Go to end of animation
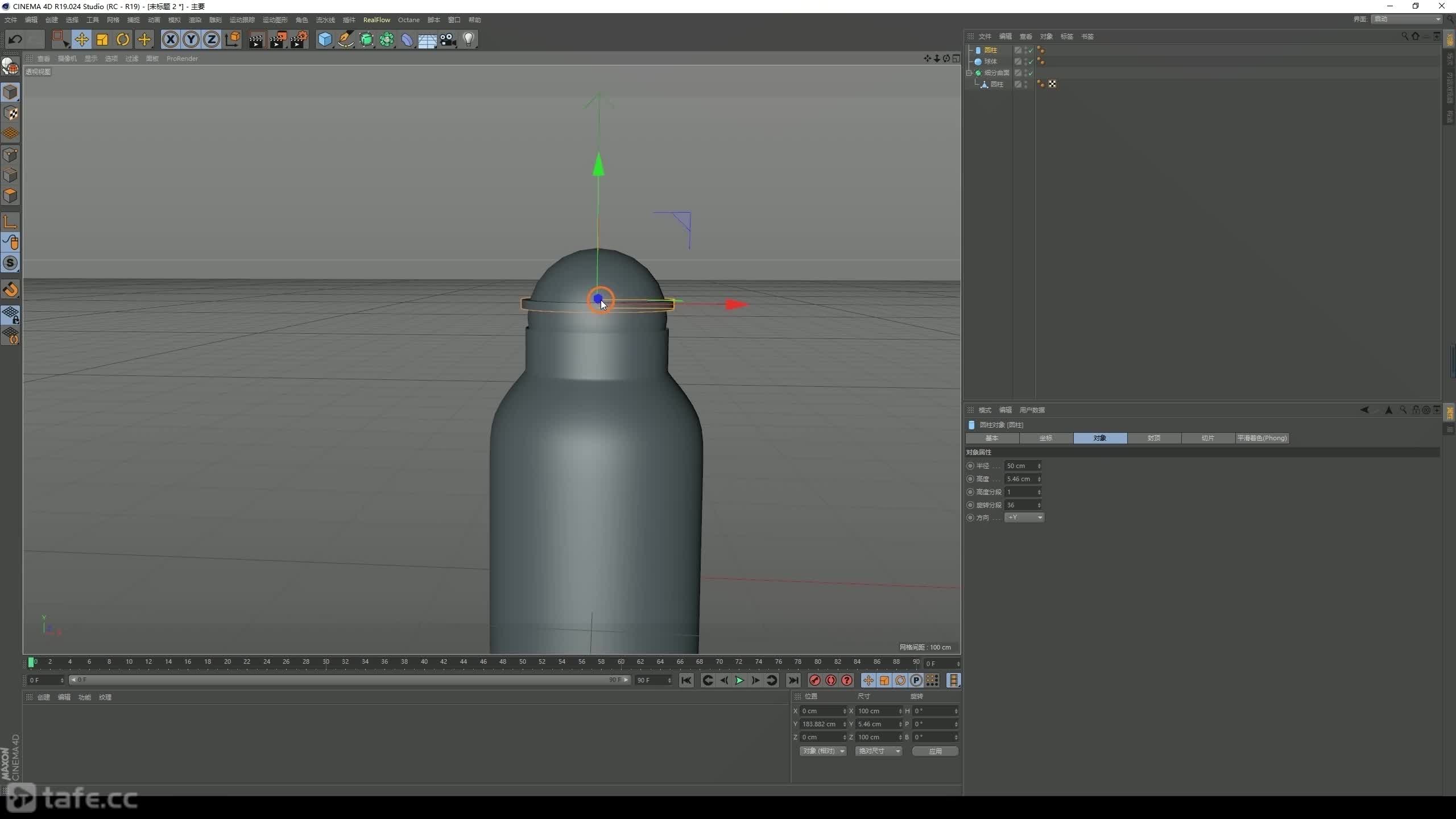Image resolution: width=1456 pixels, height=819 pixels. [x=793, y=680]
